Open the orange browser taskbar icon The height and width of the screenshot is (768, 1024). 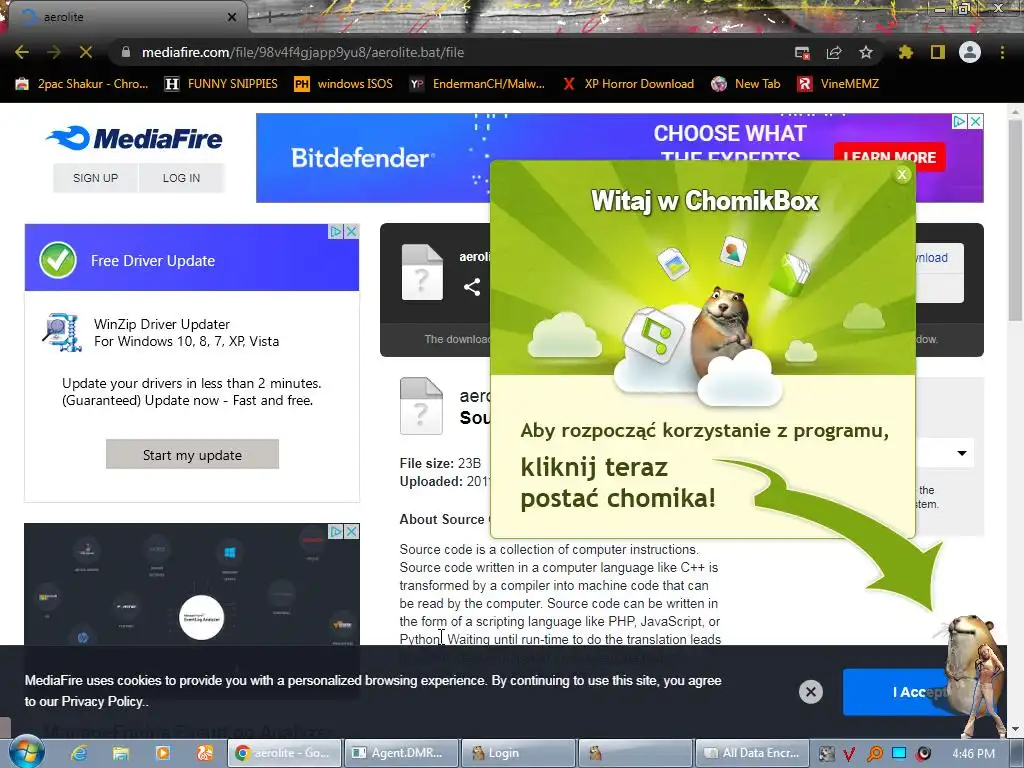(x=205, y=753)
